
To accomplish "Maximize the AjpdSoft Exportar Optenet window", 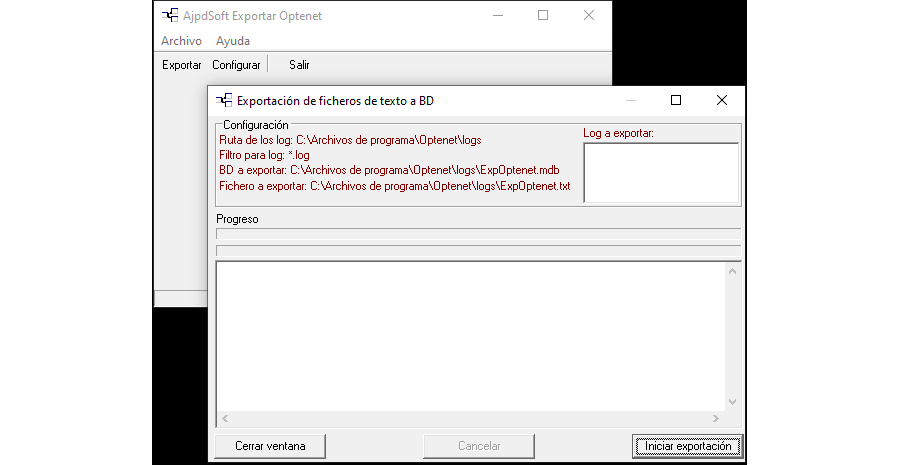I will [543, 16].
